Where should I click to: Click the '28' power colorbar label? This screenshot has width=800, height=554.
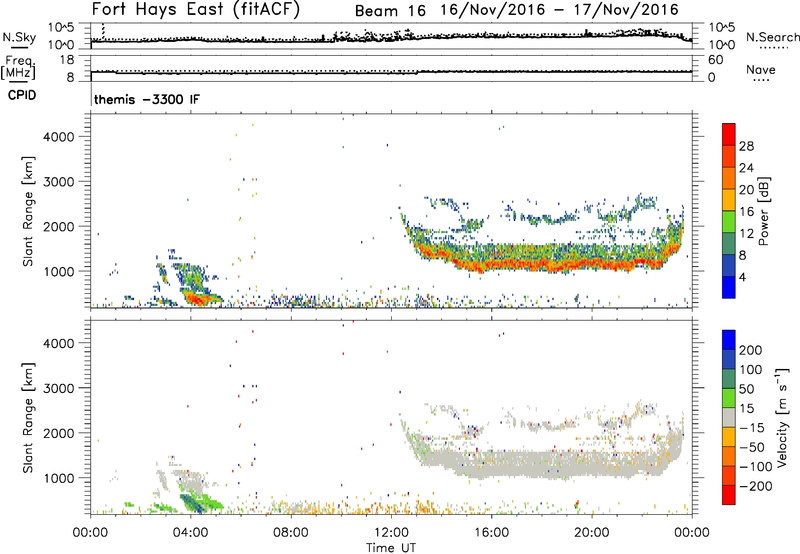(x=746, y=146)
